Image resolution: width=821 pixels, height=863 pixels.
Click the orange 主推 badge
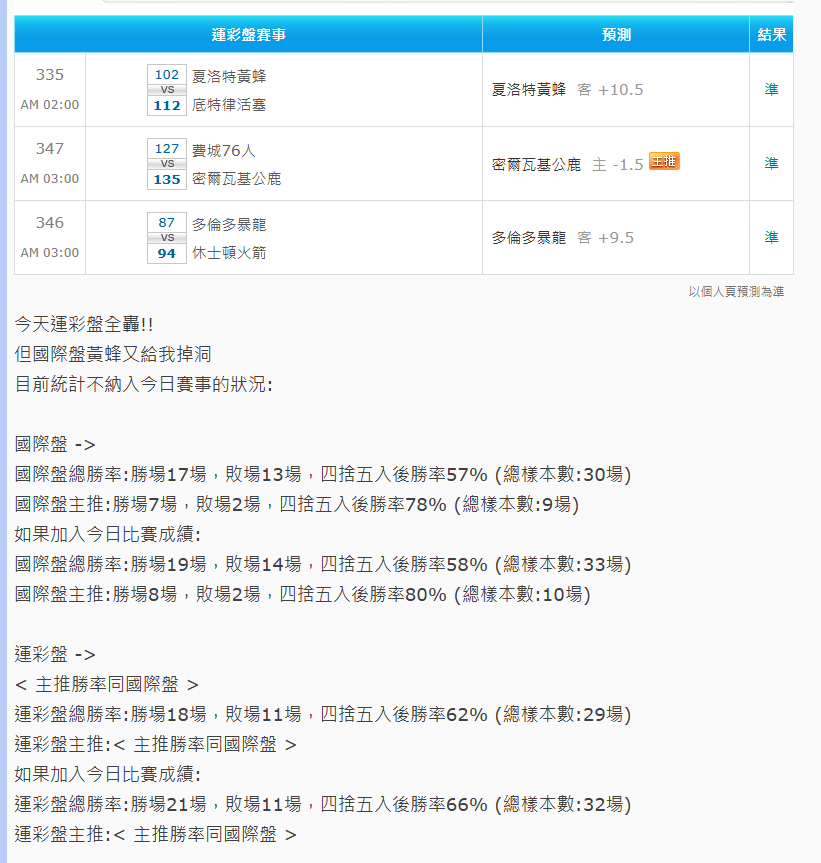click(664, 161)
